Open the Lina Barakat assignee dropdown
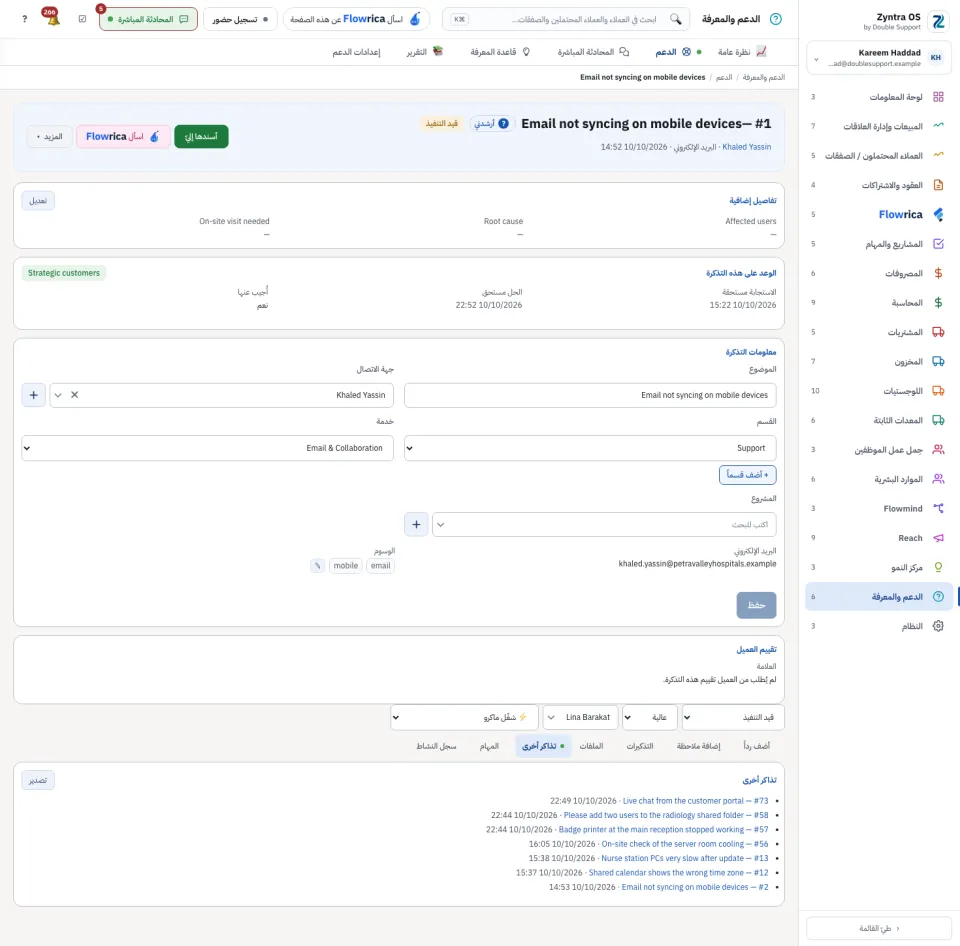 pyautogui.click(x=580, y=717)
